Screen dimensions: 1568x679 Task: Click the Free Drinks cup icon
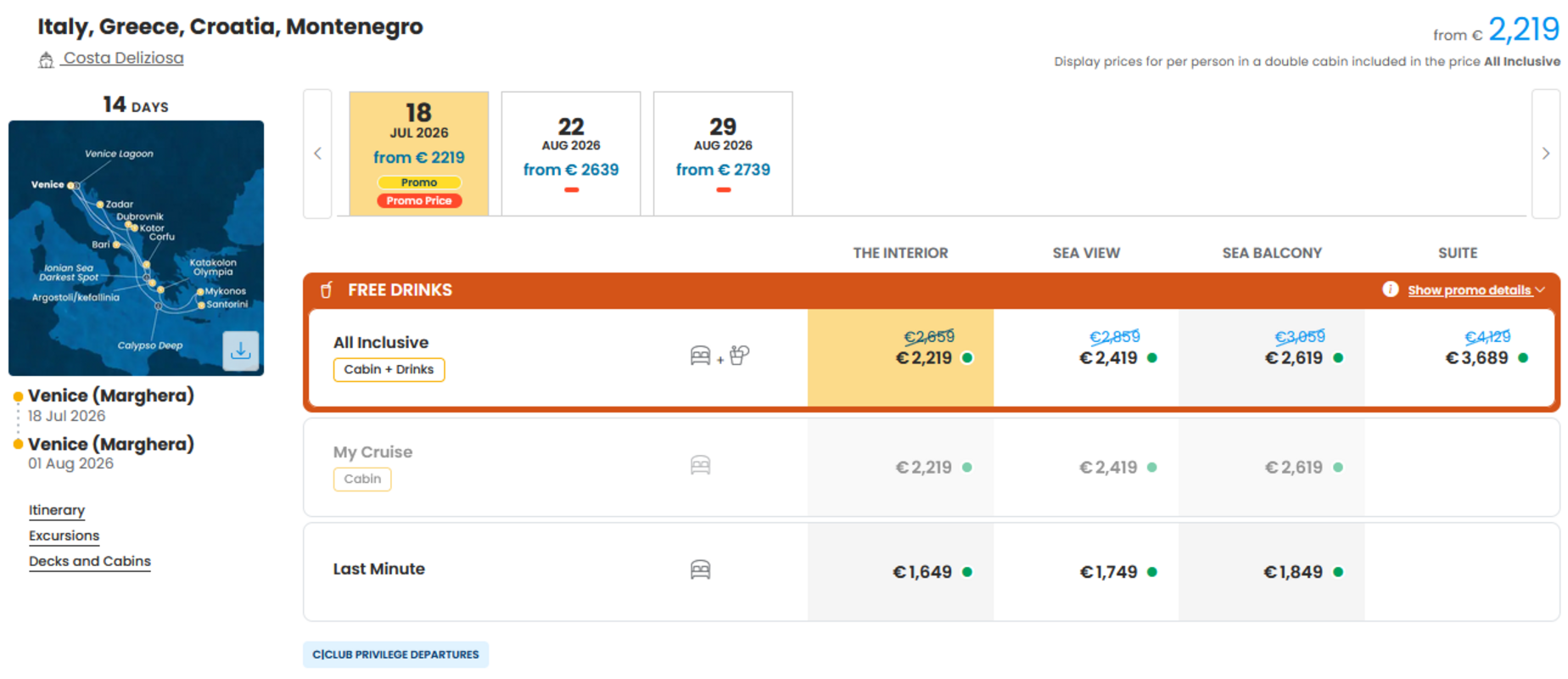click(x=327, y=290)
